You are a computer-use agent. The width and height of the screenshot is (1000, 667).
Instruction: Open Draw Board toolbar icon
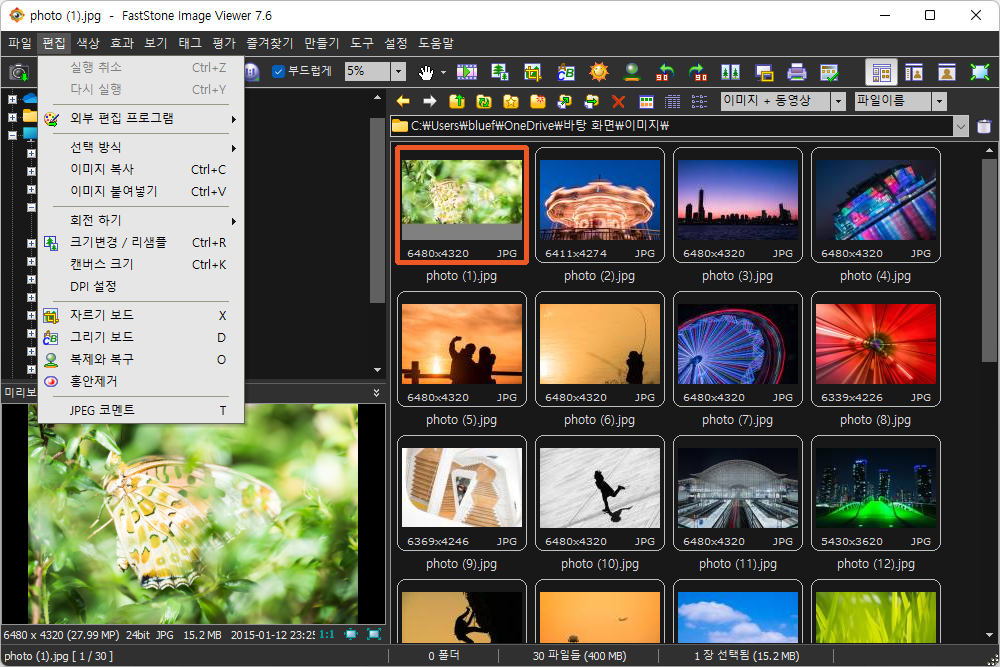[x=566, y=72]
